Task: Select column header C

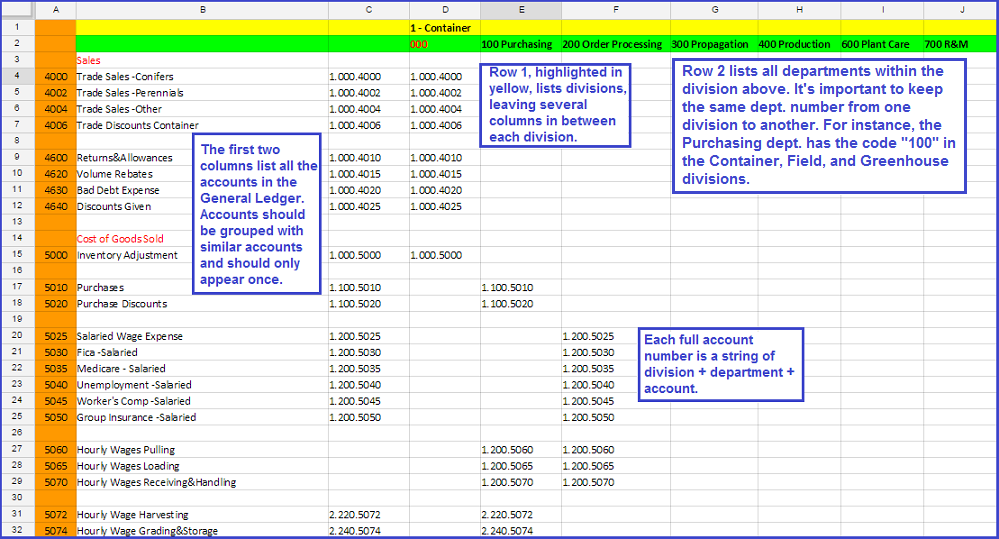Action: (x=368, y=10)
